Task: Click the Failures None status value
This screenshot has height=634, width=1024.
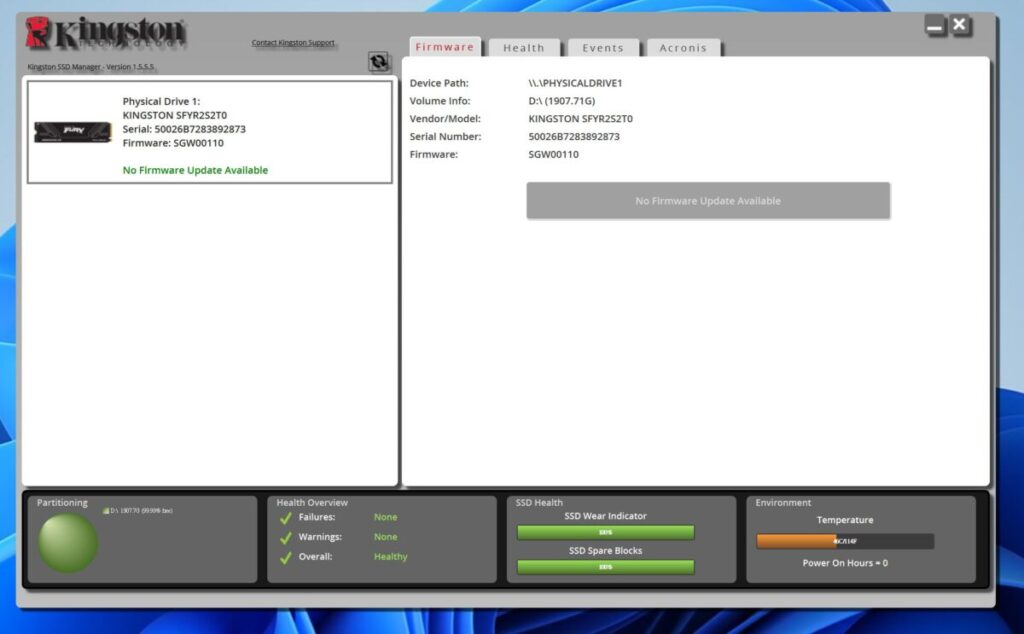Action: 385,516
